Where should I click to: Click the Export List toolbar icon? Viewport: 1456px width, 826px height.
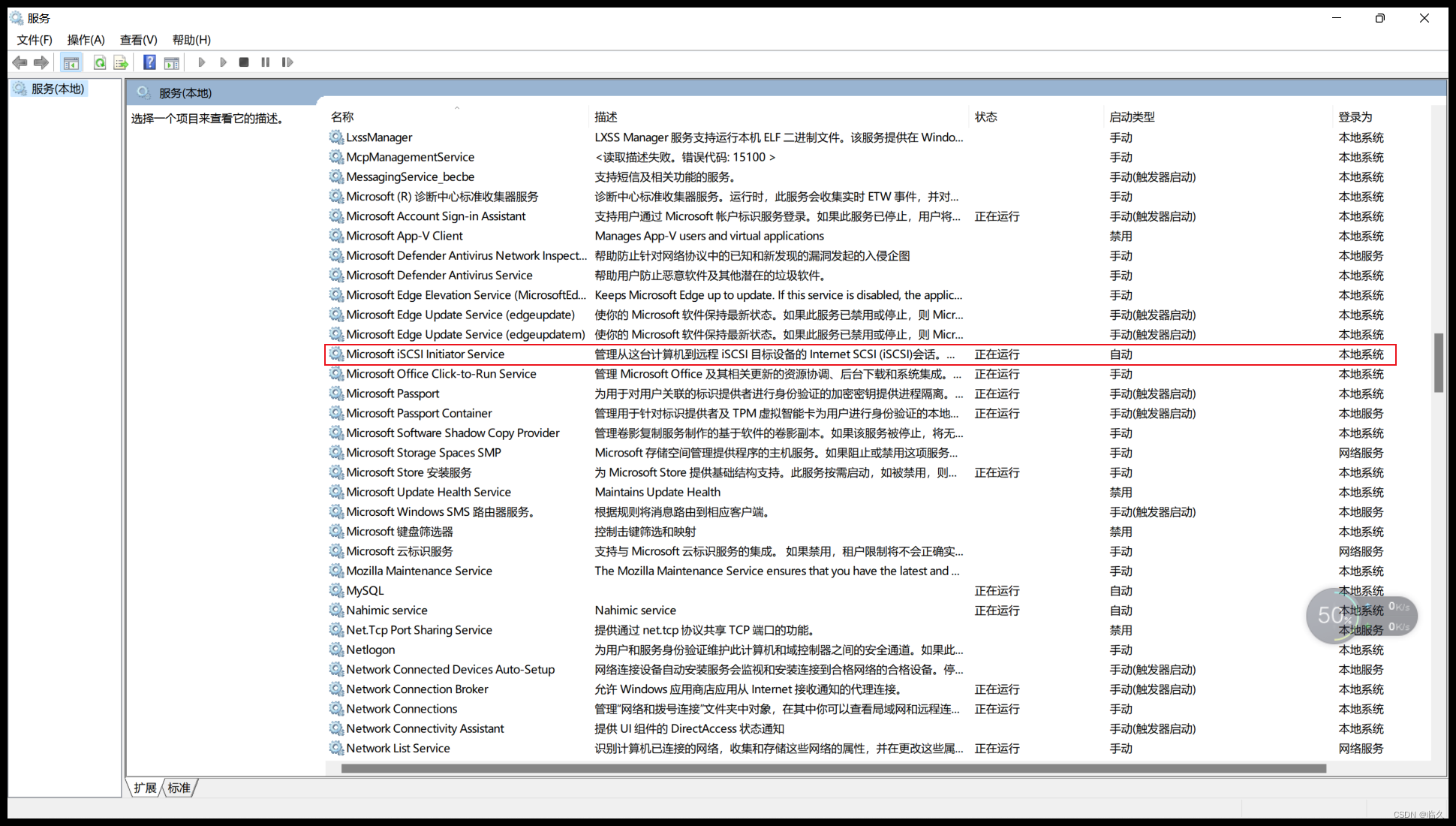[121, 62]
